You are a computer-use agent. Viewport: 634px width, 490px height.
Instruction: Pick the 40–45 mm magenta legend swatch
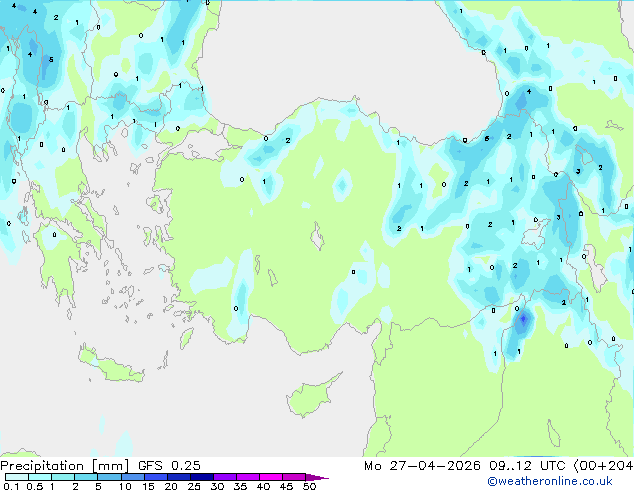271,477
